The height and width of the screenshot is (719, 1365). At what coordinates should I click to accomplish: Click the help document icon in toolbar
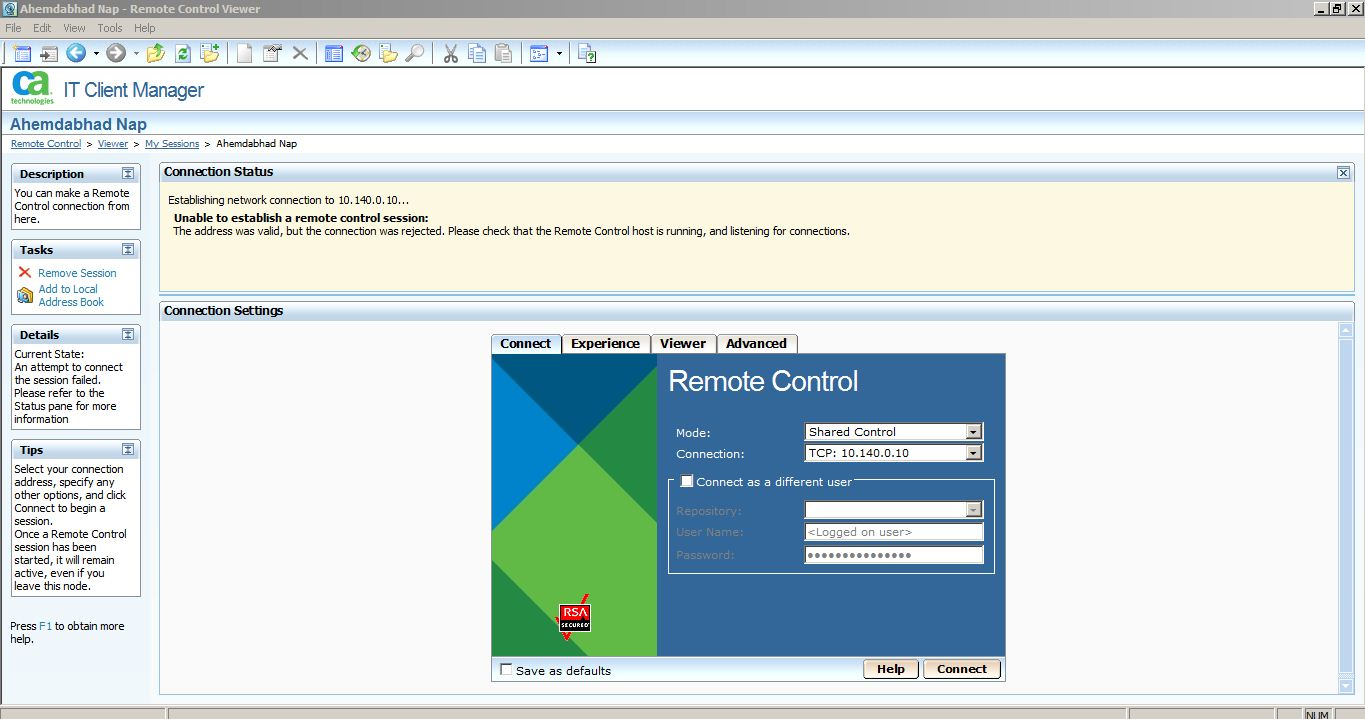coord(587,53)
